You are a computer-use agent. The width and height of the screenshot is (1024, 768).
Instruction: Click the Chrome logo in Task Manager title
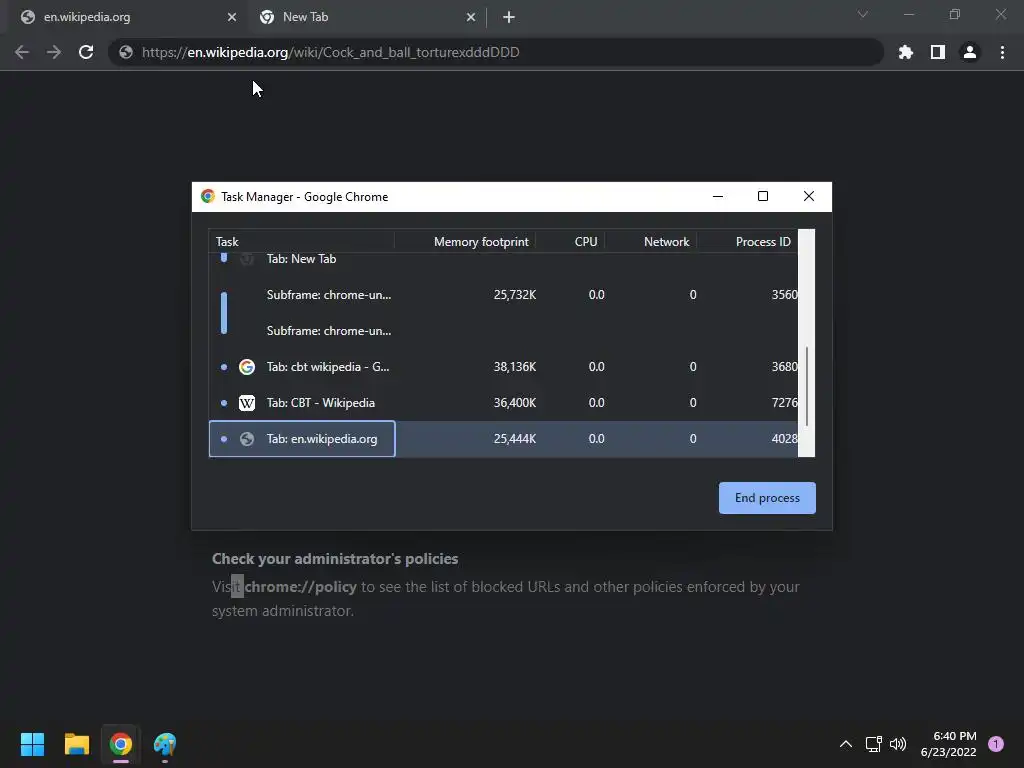pyautogui.click(x=208, y=197)
